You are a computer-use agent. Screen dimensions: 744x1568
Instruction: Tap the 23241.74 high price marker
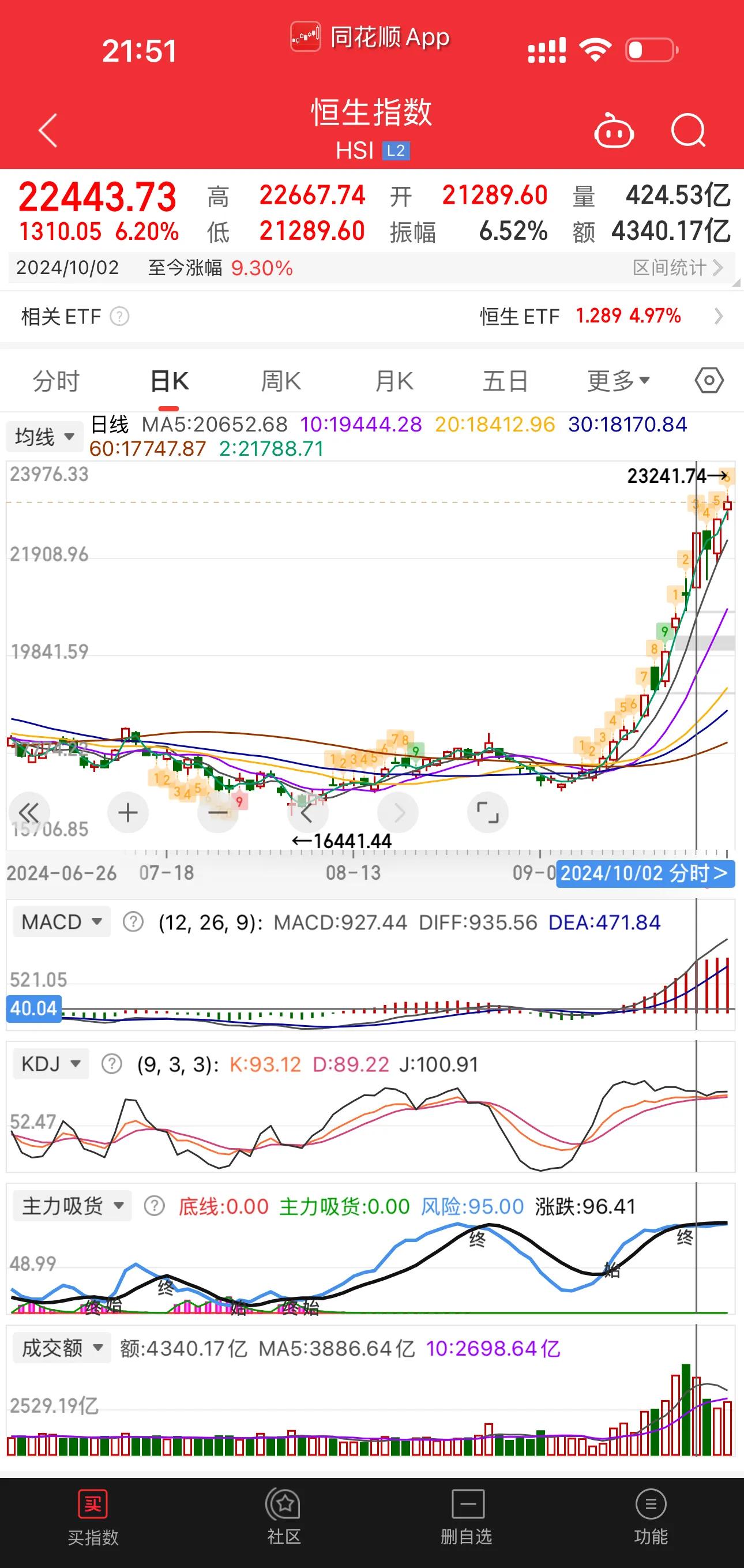pyautogui.click(x=678, y=475)
